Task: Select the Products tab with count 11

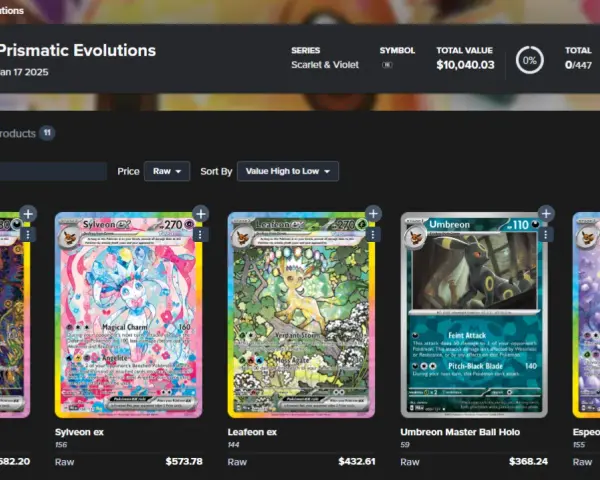Action: tap(27, 133)
